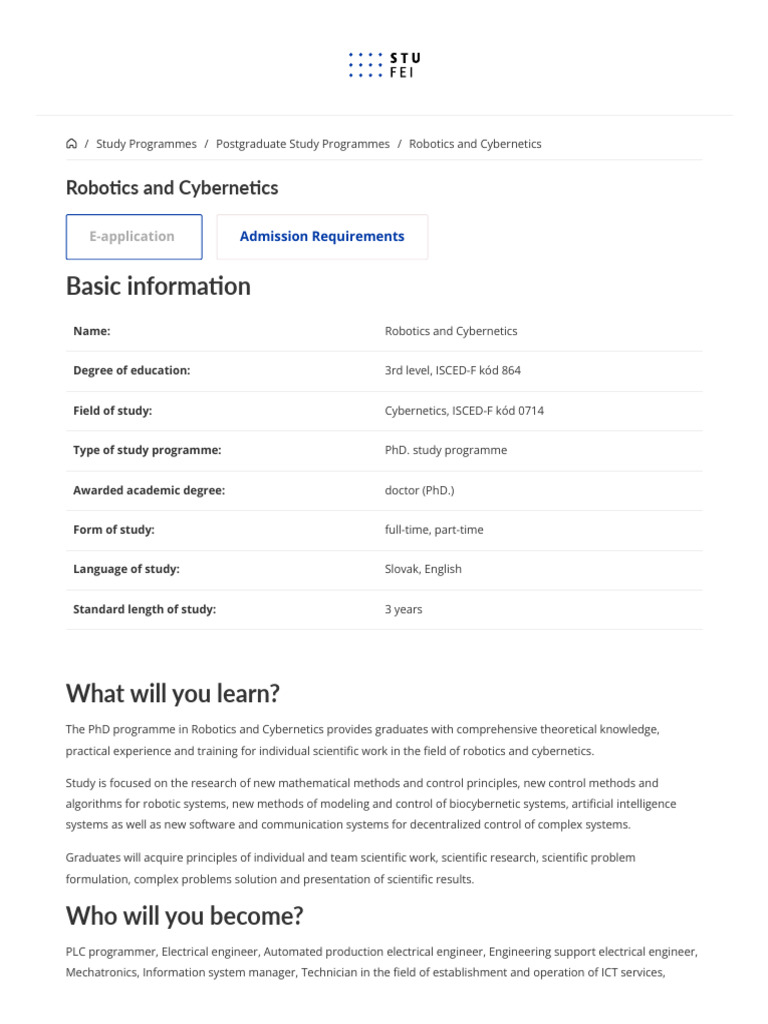Click the "Slovak, English" language value

click(423, 570)
